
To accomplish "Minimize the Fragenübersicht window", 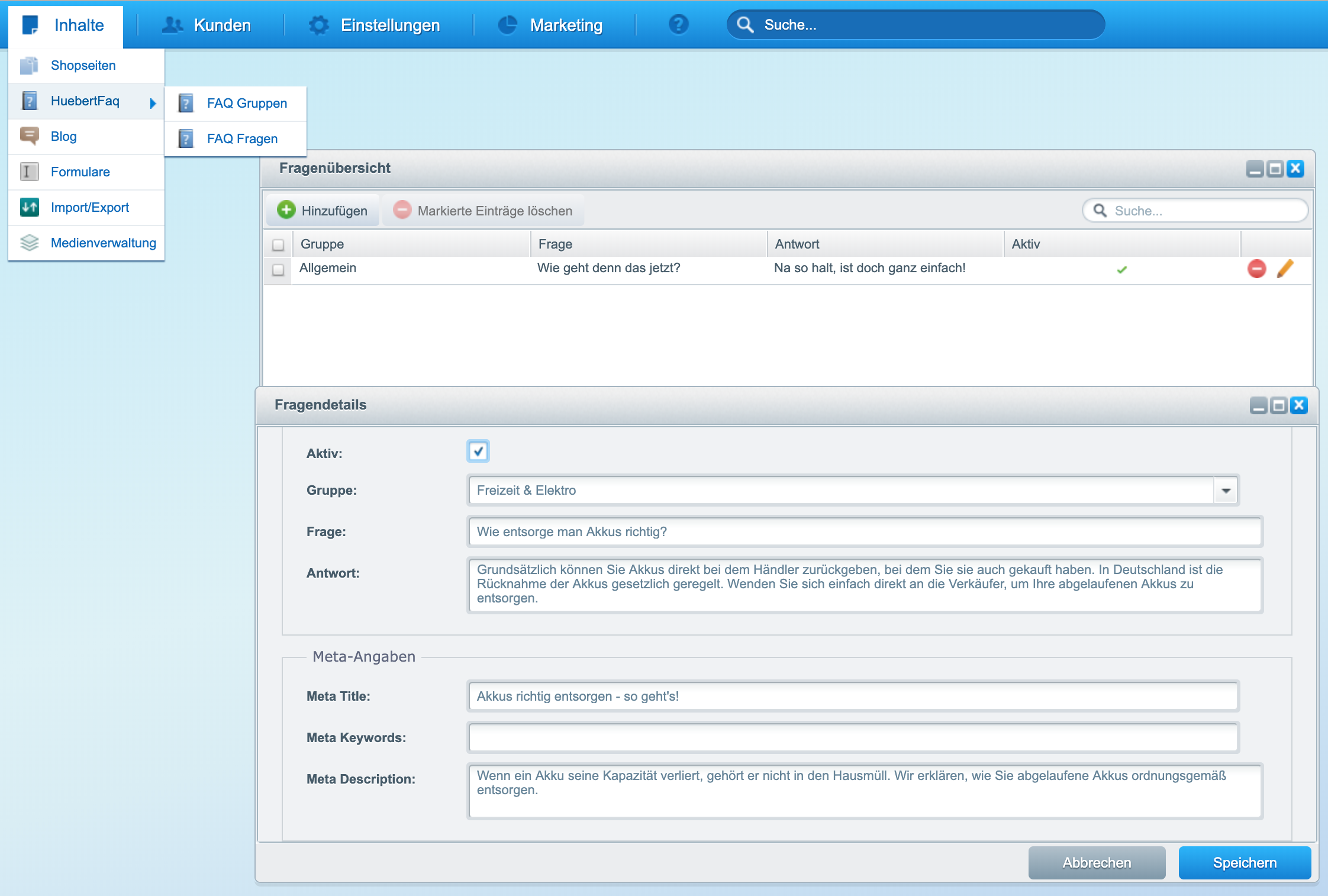I will [1255, 169].
